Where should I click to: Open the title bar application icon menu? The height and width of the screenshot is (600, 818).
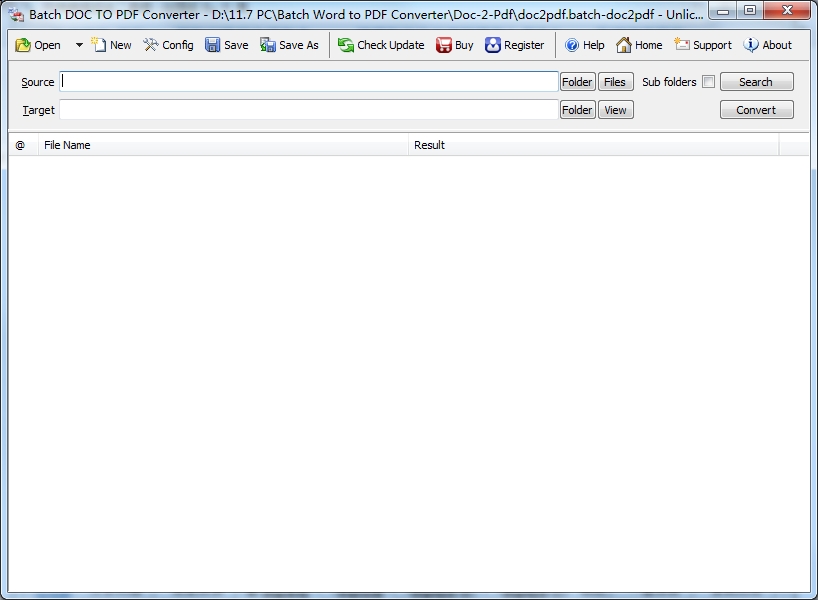pos(16,15)
